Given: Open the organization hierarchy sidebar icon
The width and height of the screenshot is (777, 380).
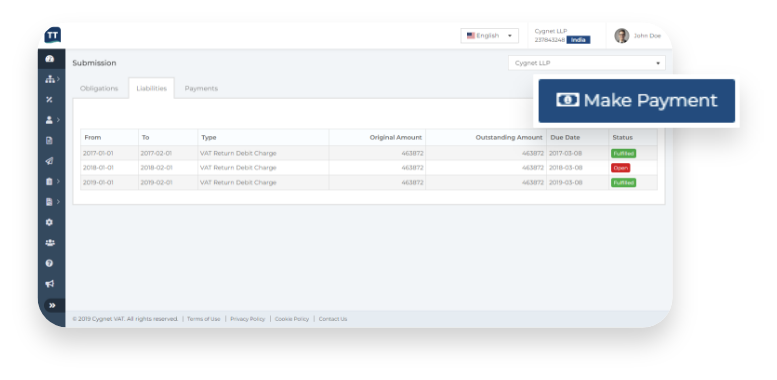Looking at the screenshot, I should click(50, 79).
